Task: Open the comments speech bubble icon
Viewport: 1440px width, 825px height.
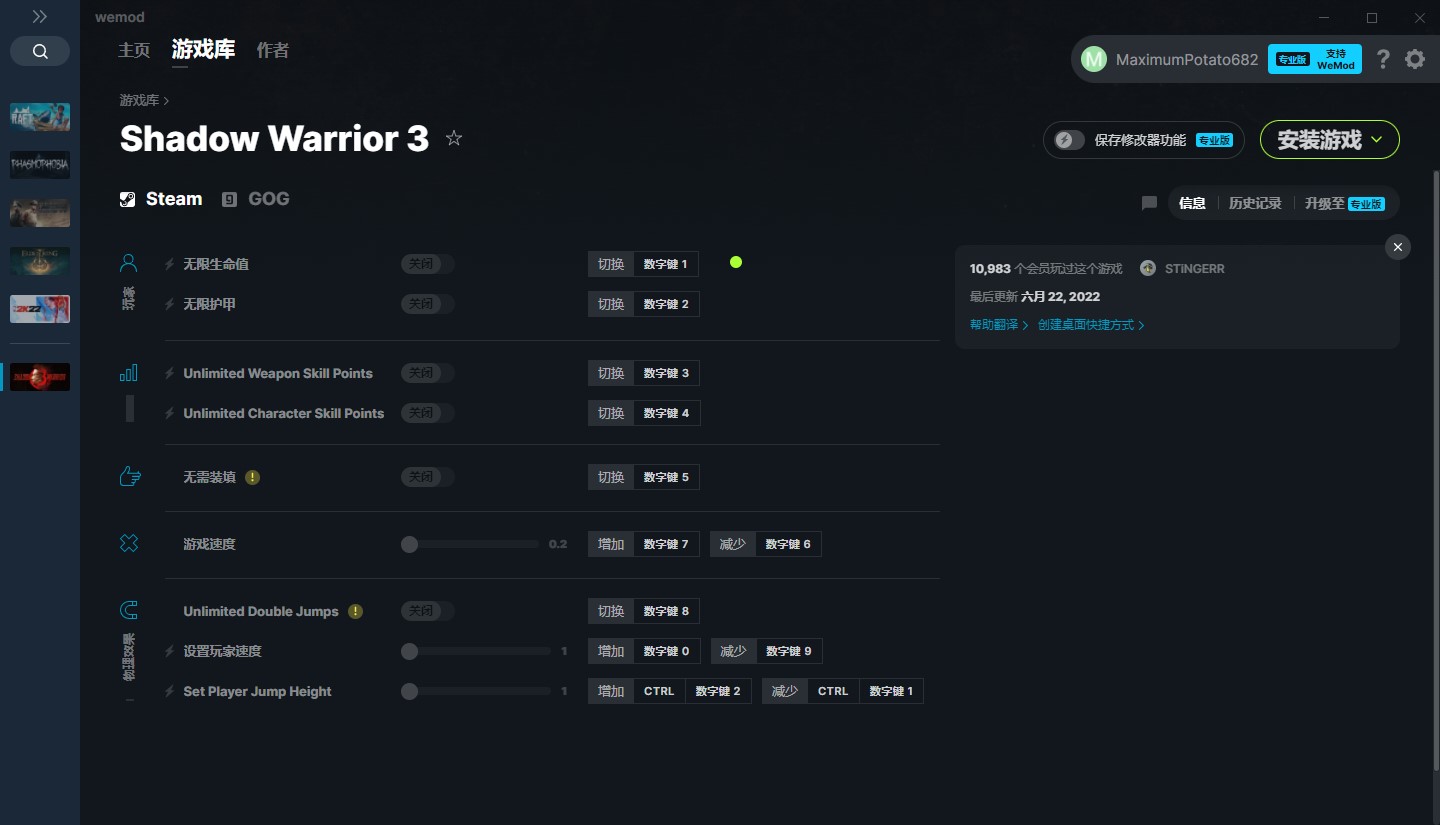Action: point(1149,203)
